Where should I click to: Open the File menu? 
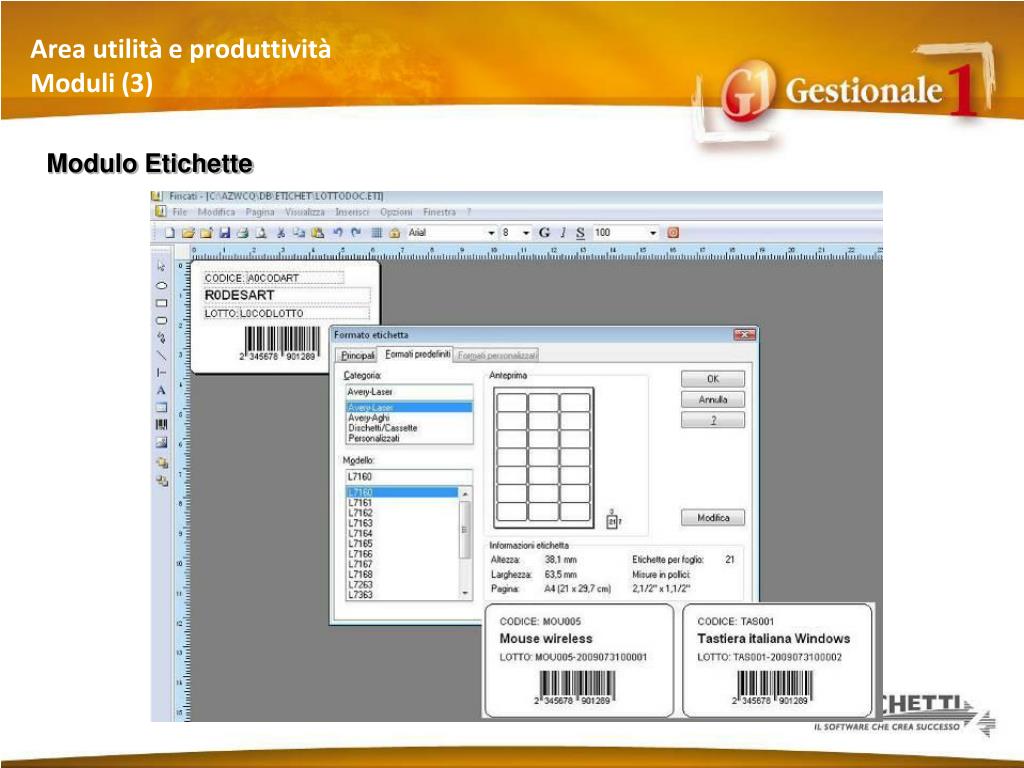[x=180, y=212]
